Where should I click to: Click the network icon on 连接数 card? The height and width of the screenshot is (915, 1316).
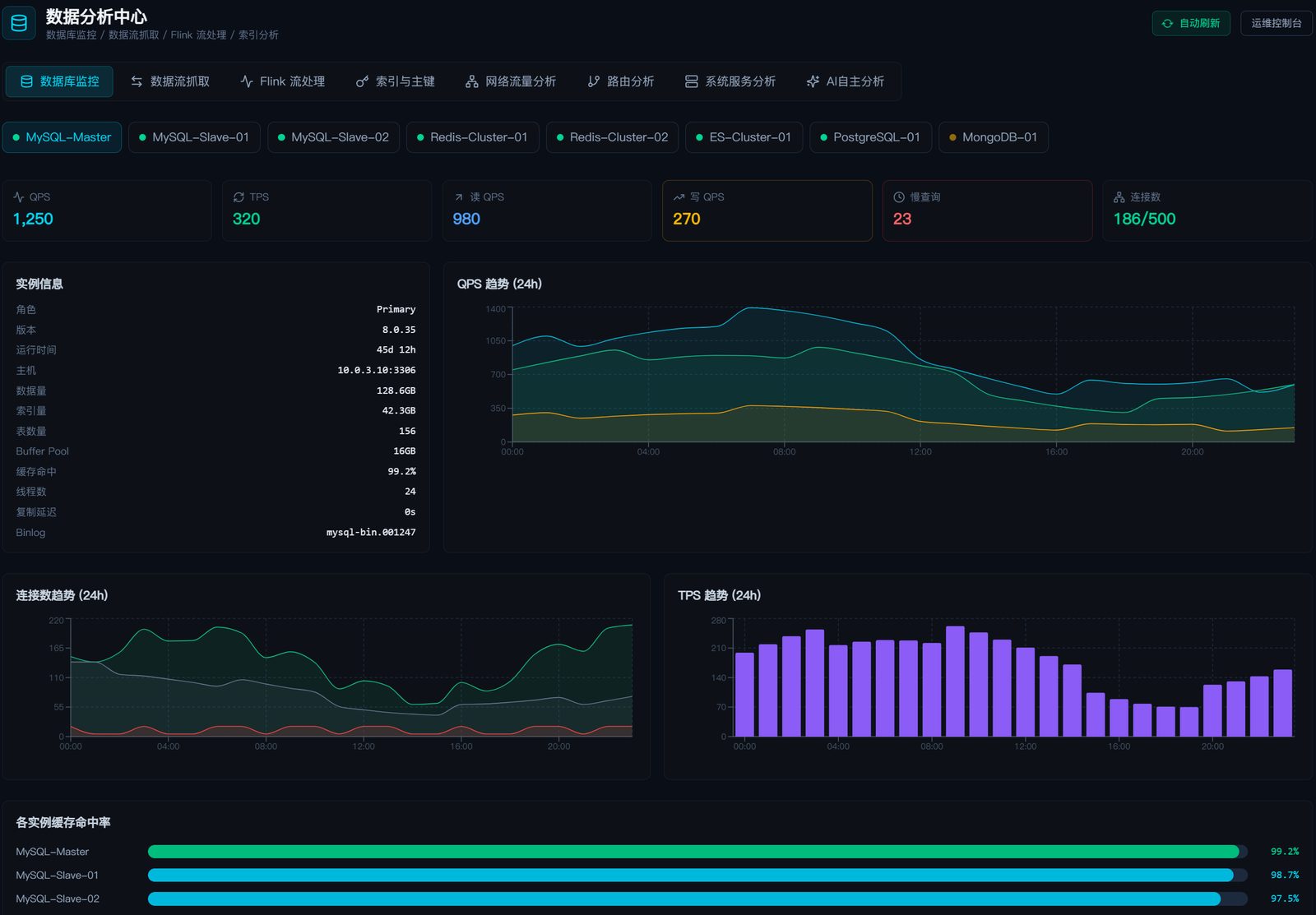point(1119,197)
